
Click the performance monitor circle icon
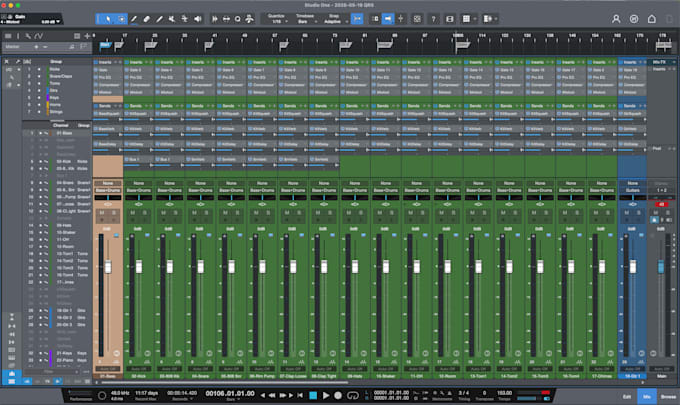coord(102,395)
